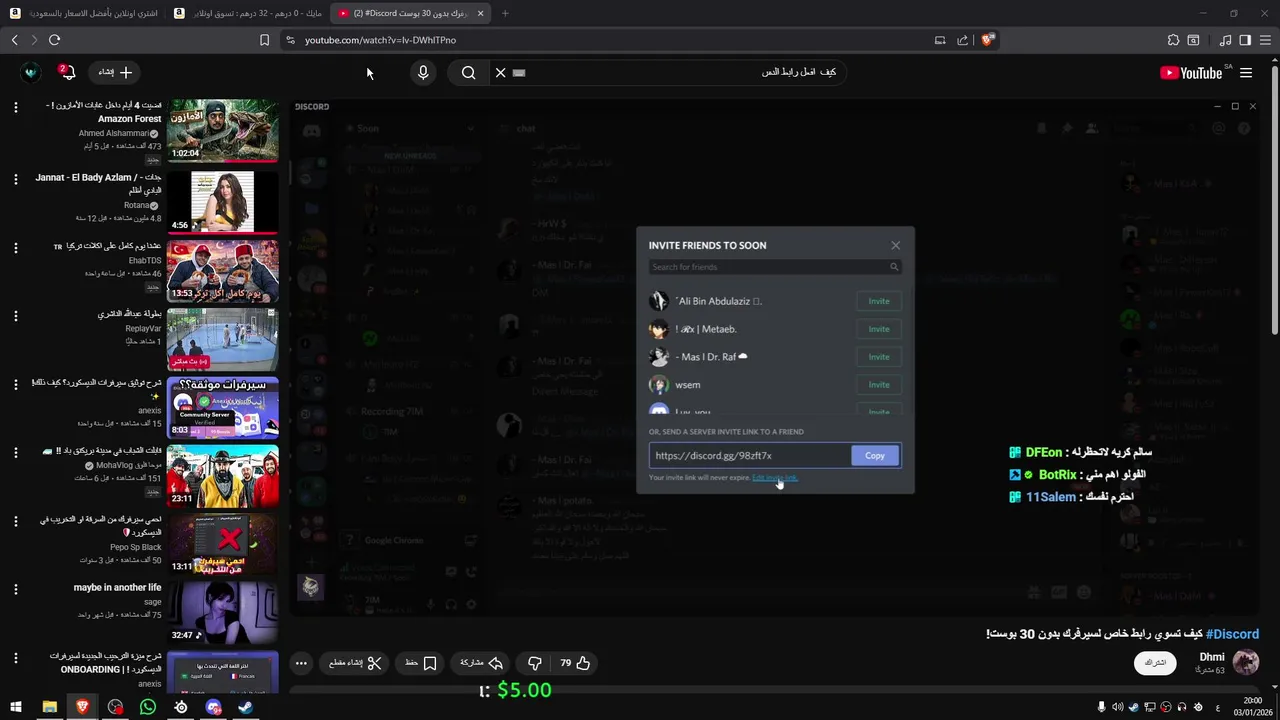Bookmark this page in address bar

coord(264,40)
